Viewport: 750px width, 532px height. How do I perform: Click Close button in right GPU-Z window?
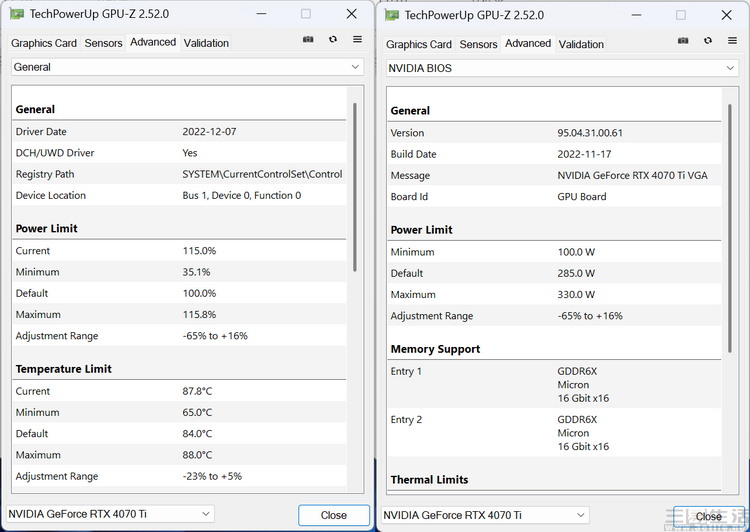(709, 517)
